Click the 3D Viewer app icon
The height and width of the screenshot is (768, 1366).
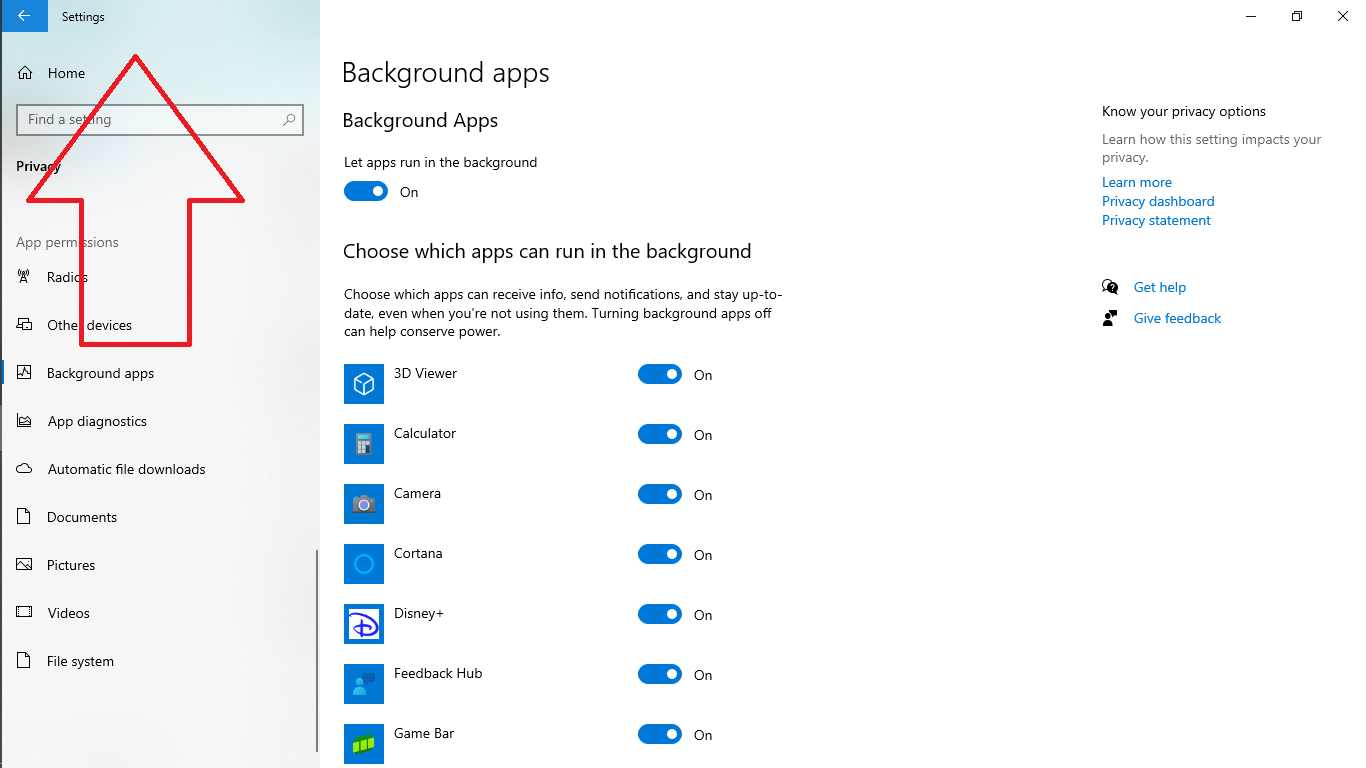(364, 384)
